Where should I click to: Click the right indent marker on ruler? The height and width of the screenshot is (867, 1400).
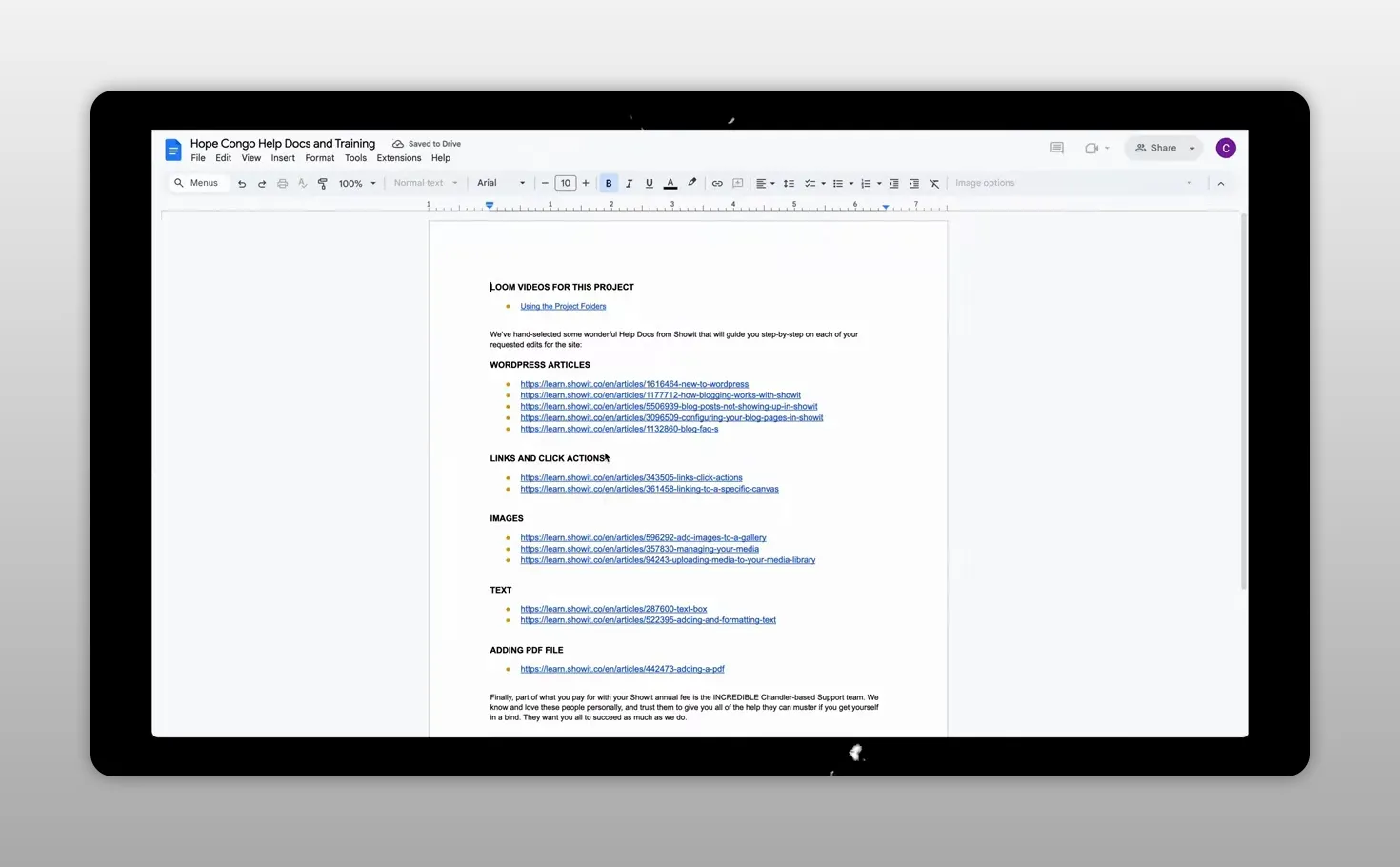click(x=886, y=206)
